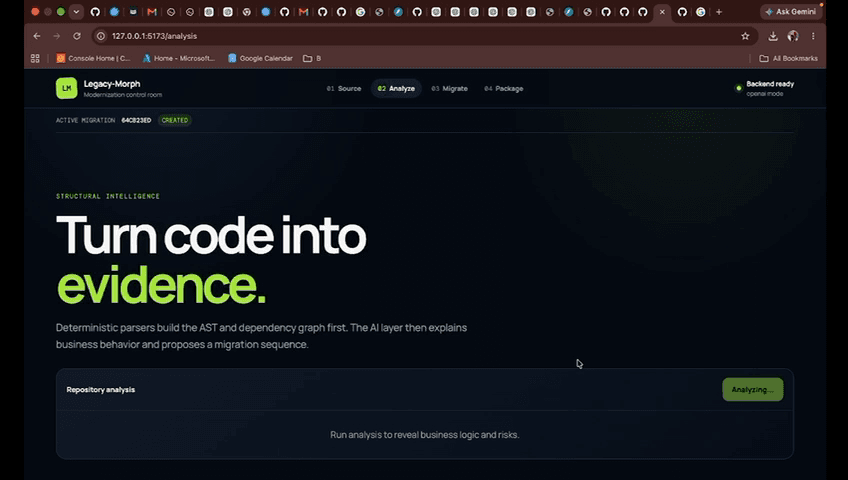Click the 'openai mode' status text
848x480 pixels.
765,94
